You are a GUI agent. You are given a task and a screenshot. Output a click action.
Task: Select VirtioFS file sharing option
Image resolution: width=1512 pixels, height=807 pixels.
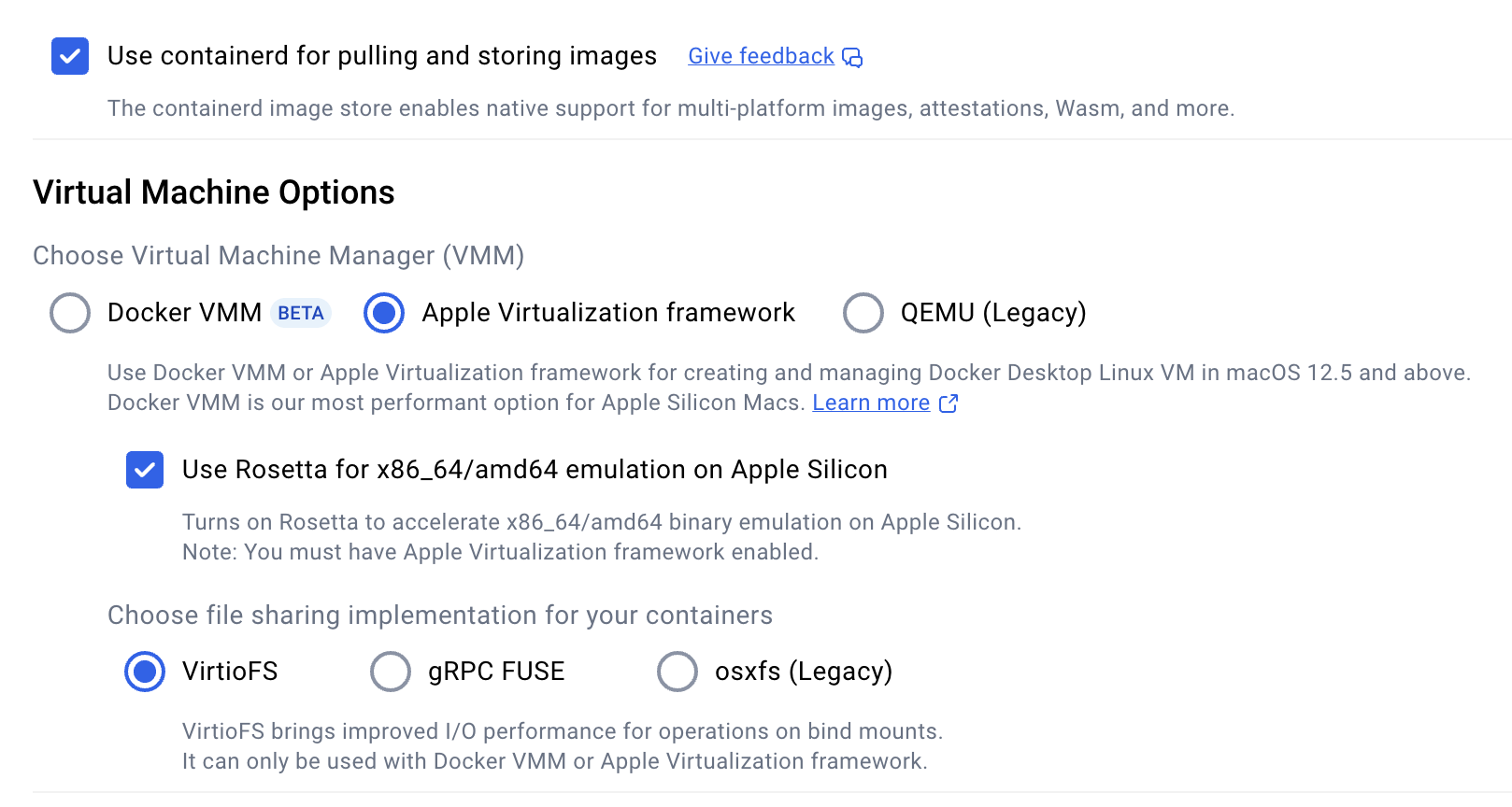(145, 672)
